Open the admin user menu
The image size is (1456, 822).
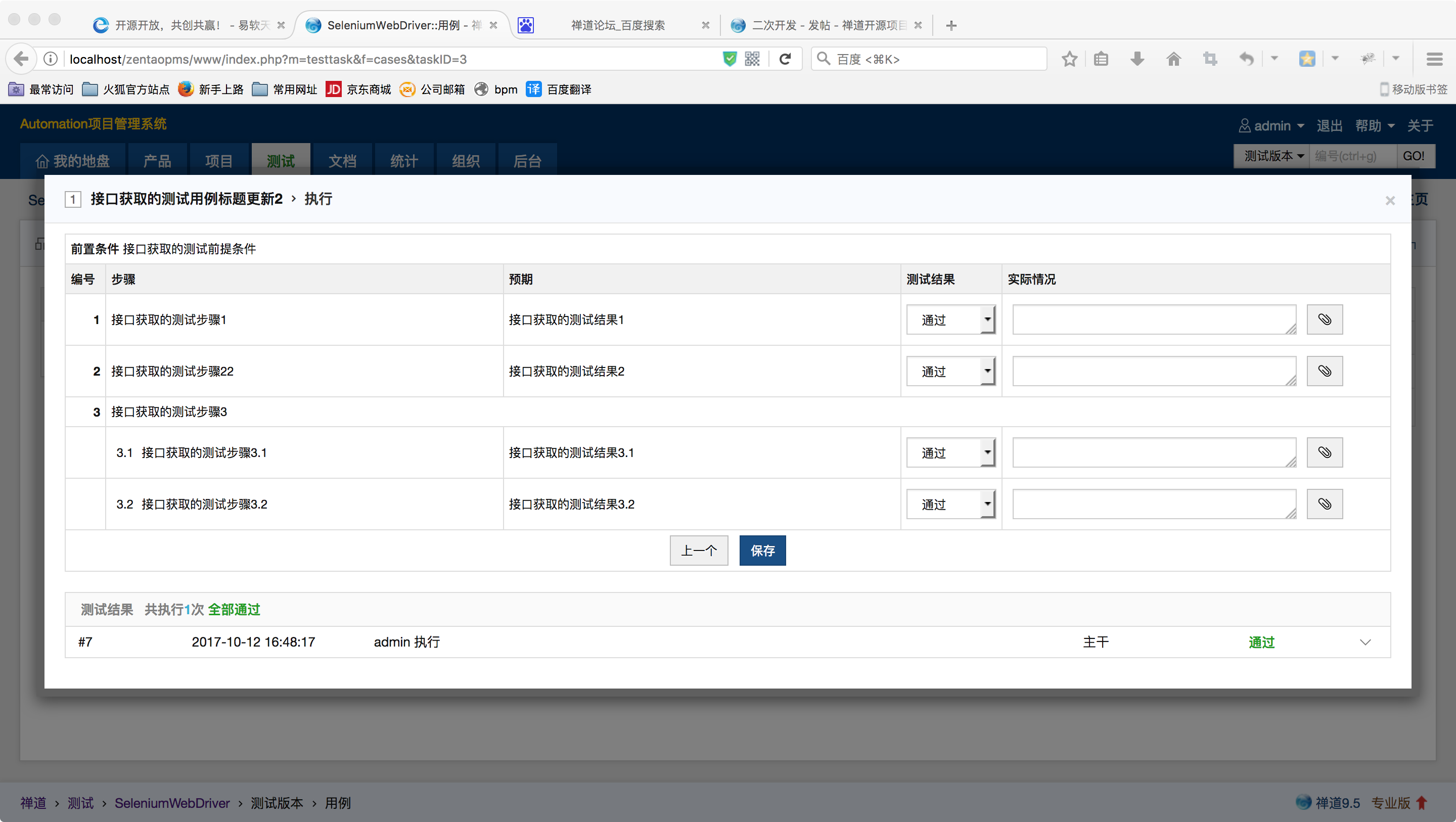1272,125
